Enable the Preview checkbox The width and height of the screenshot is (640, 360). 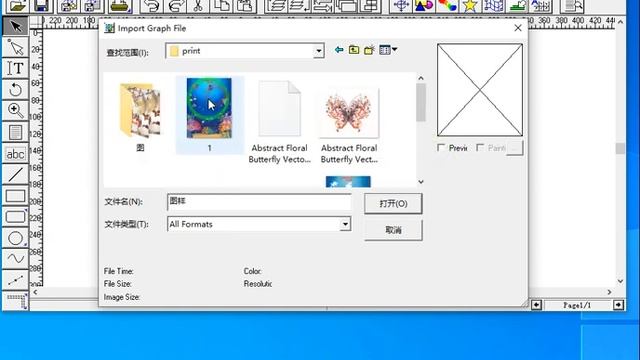click(441, 148)
